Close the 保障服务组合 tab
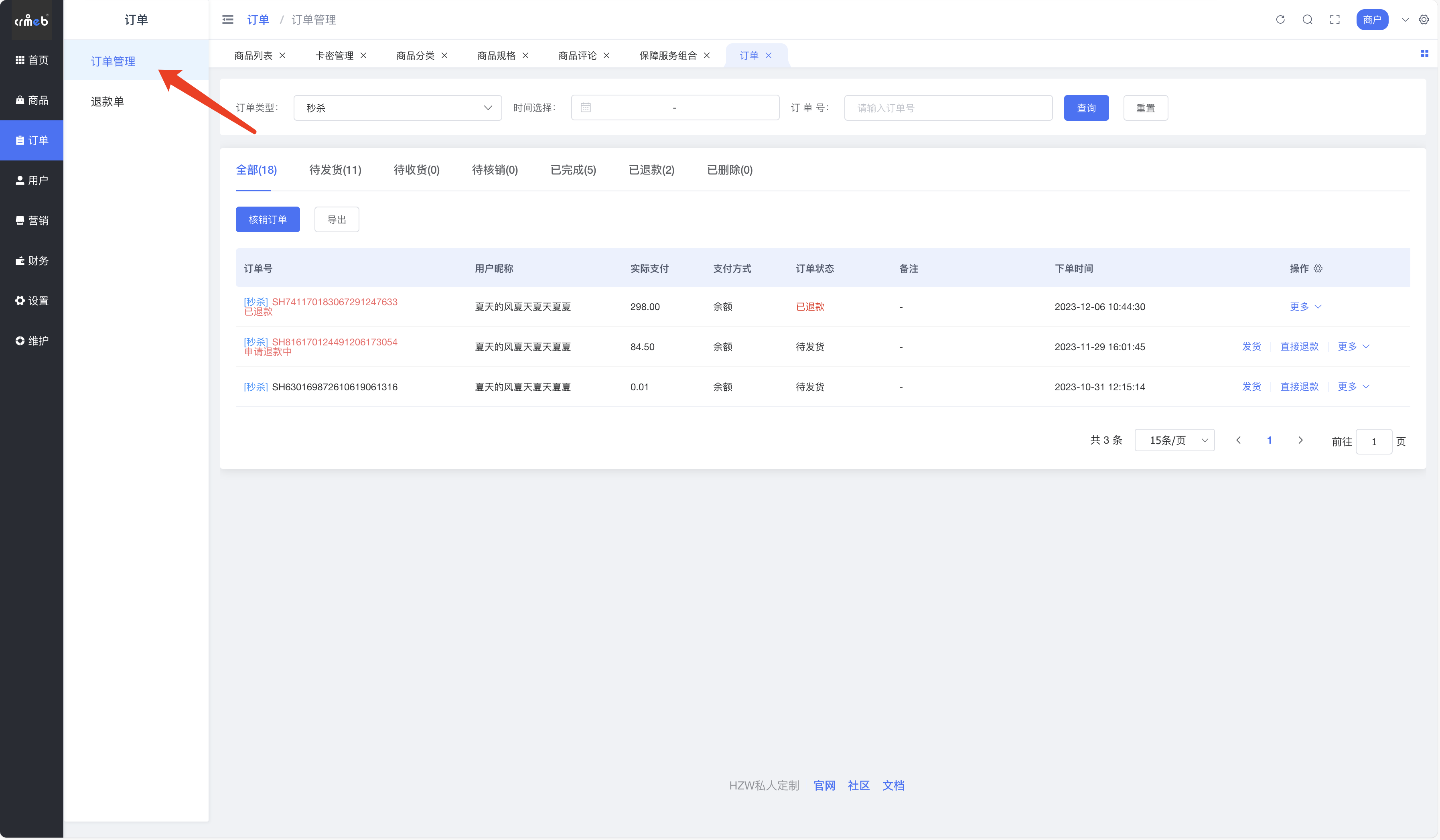This screenshot has width=1440, height=840. 707,55
